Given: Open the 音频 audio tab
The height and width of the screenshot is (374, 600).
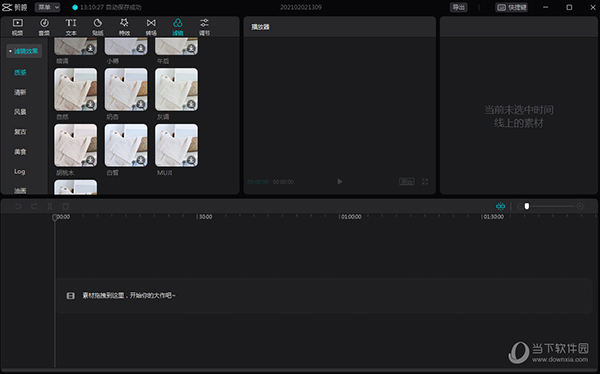Looking at the screenshot, I should [44, 27].
